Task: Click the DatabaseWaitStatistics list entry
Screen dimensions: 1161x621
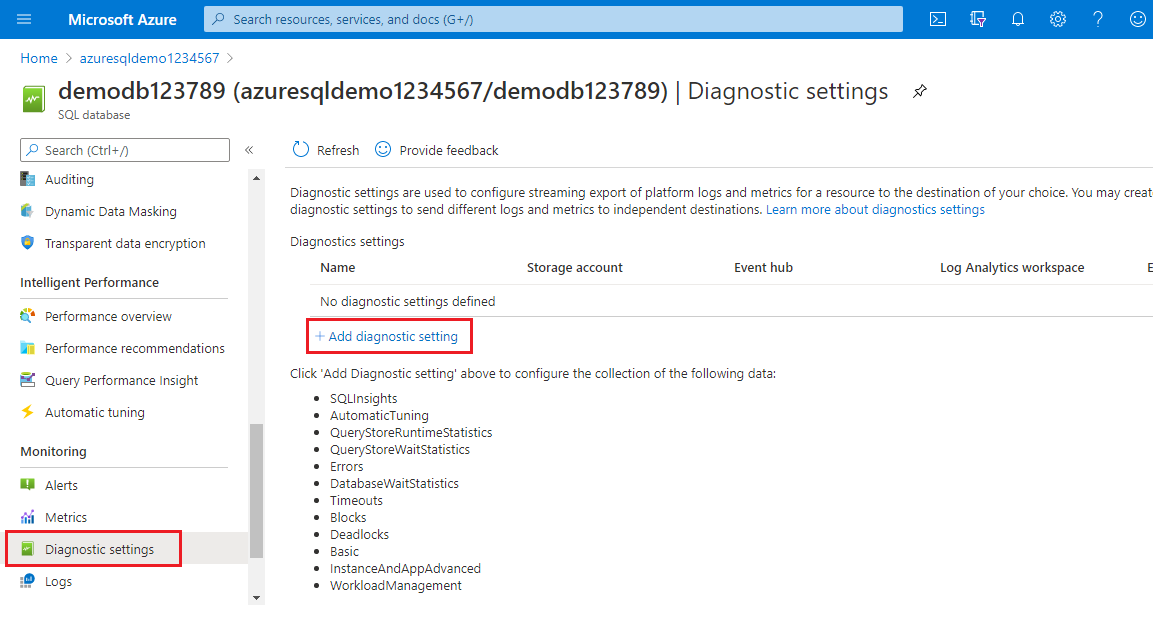Action: point(395,483)
